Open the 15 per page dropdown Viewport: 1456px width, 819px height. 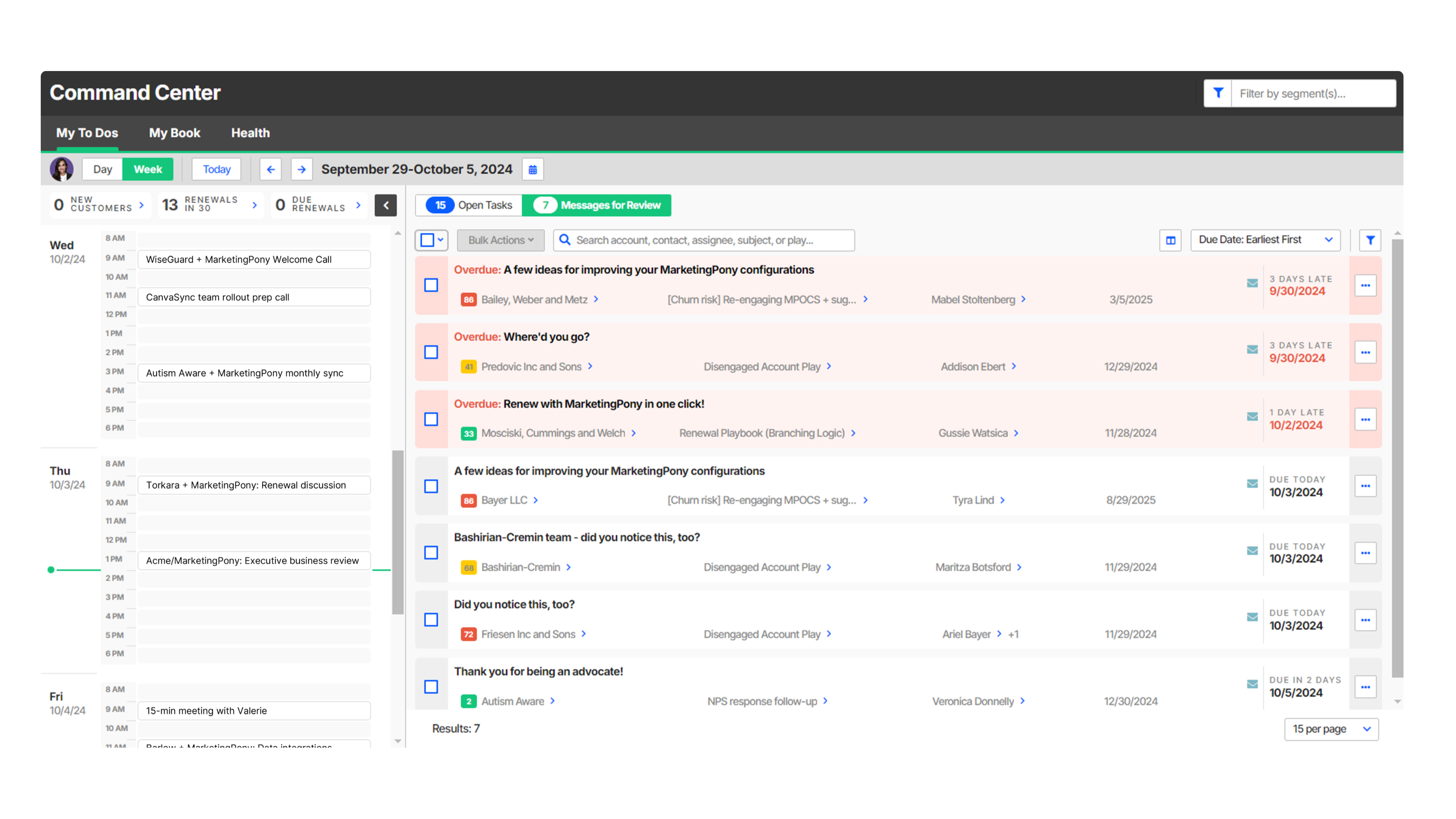(x=1331, y=729)
